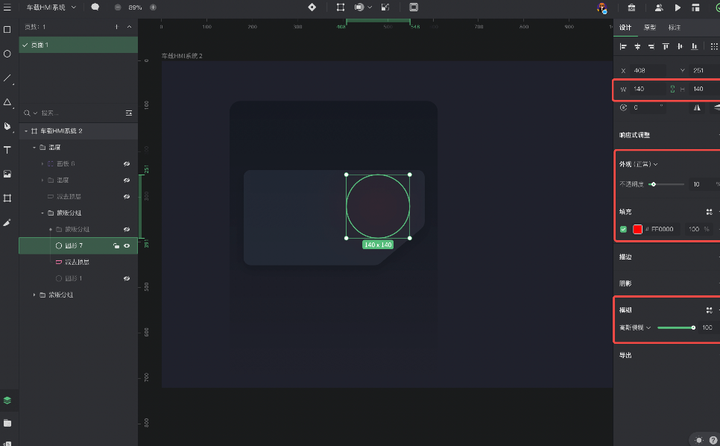720x446 pixels.
Task: Toggle visibility of second nested folder layer
Action: point(127,180)
